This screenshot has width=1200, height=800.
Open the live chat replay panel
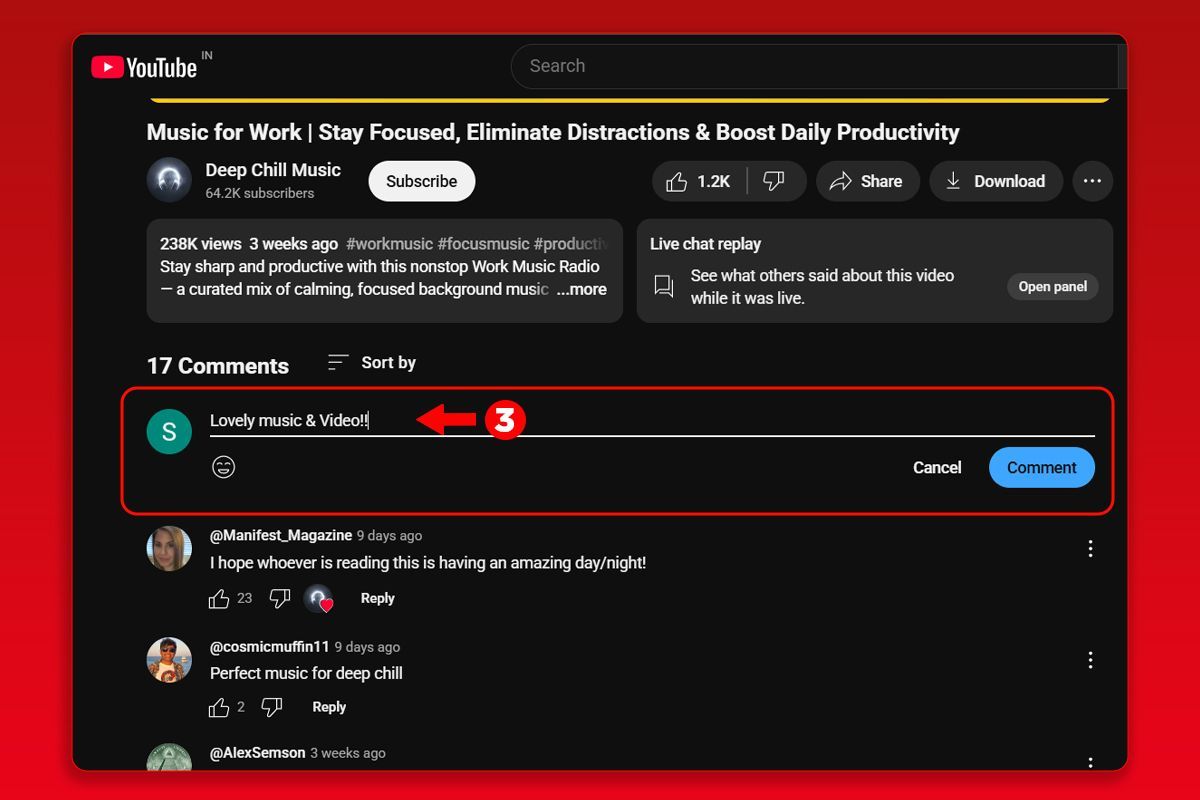1052,287
